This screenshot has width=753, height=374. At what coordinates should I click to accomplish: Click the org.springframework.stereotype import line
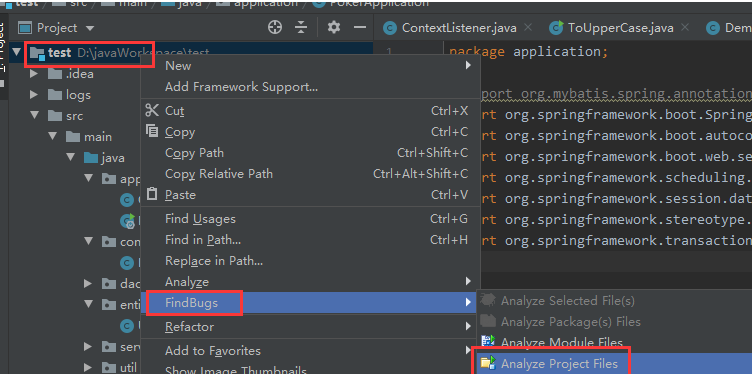coord(617,219)
